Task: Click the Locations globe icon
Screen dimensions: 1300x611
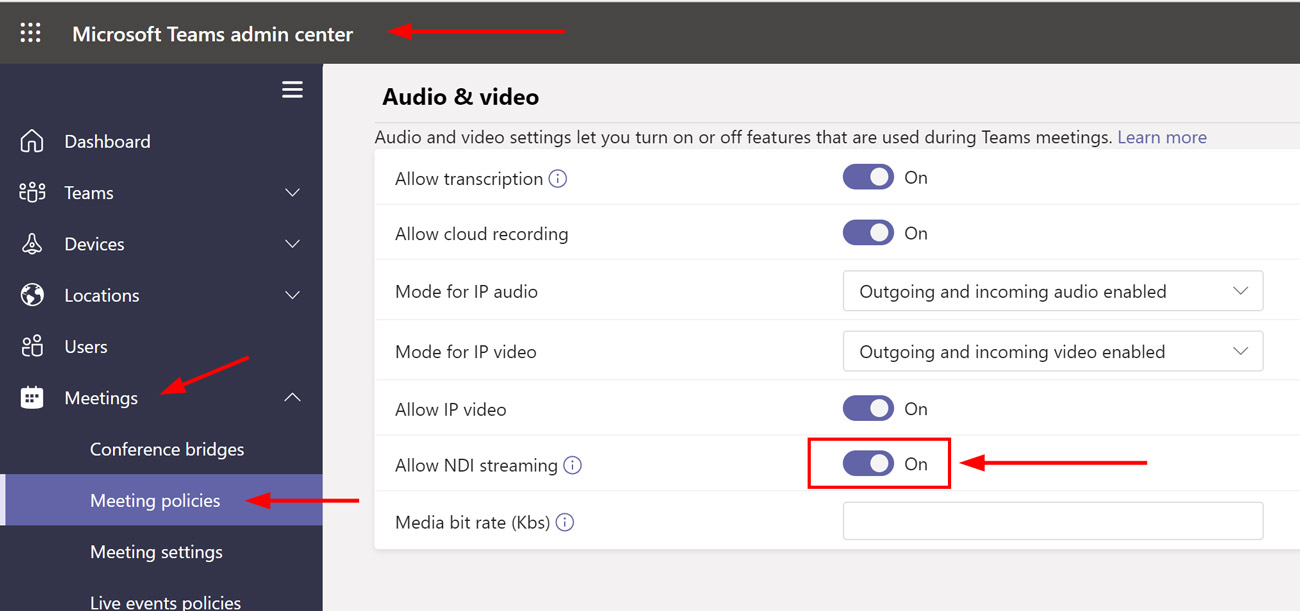Action: click(x=32, y=295)
